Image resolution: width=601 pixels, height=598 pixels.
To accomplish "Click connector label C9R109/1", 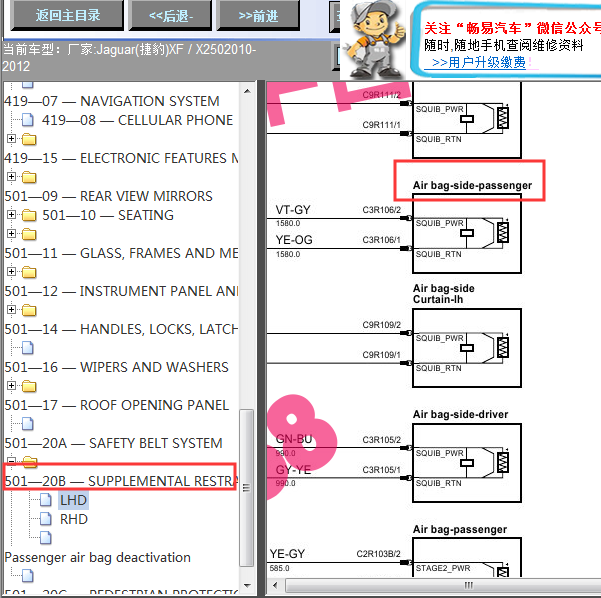I will (x=381, y=355).
